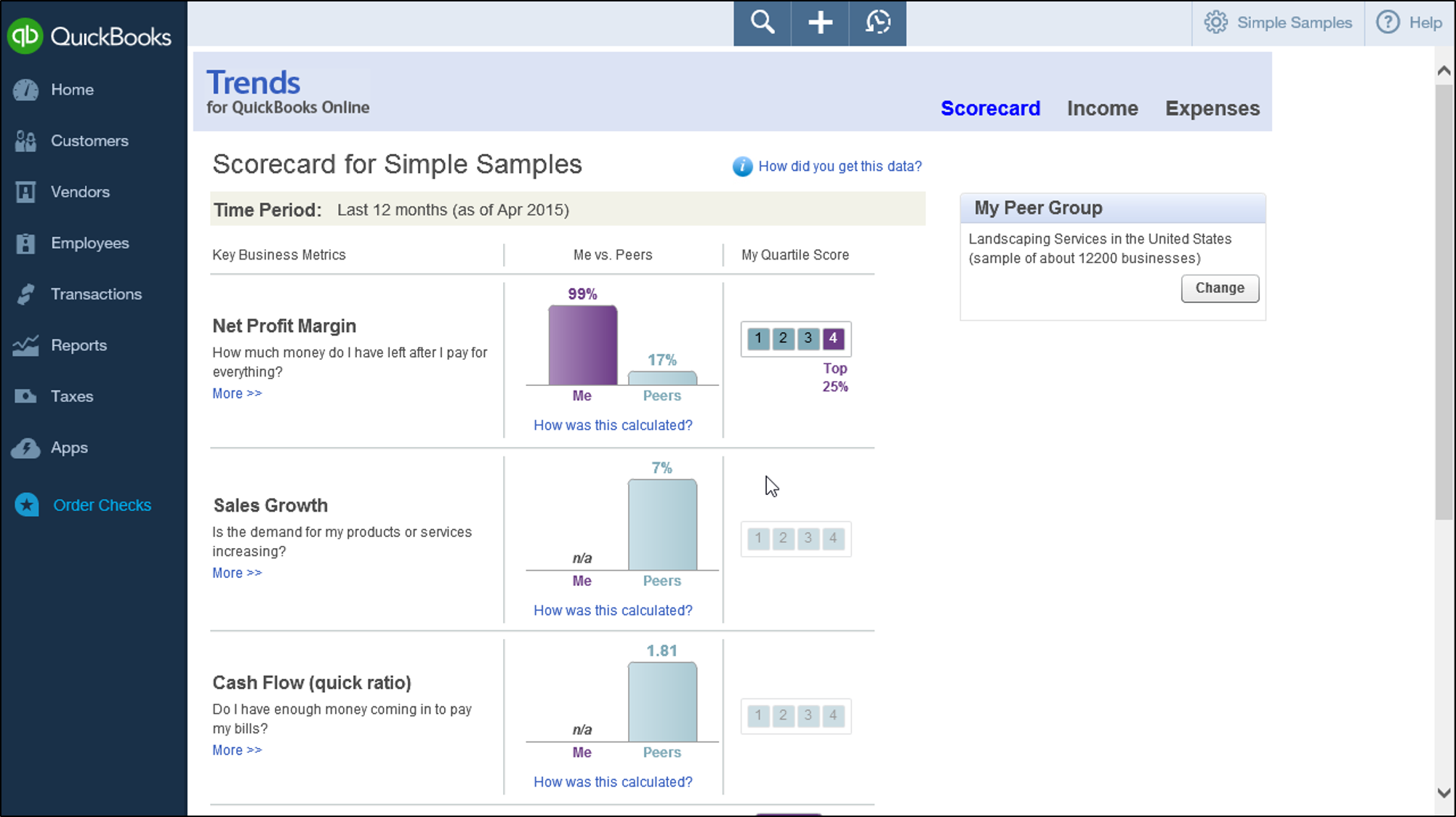Viewport: 1456px width, 817px height.
Task: Open 'How was this calculated?' under Net Profit Margin
Action: pyautogui.click(x=613, y=425)
